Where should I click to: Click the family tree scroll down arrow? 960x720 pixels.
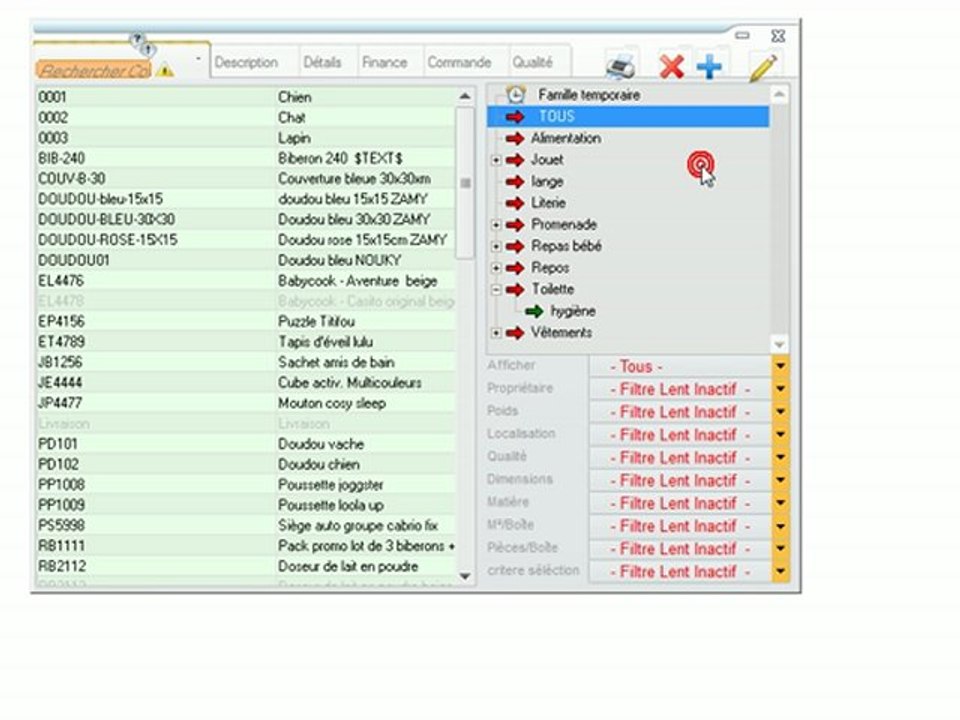coord(779,345)
